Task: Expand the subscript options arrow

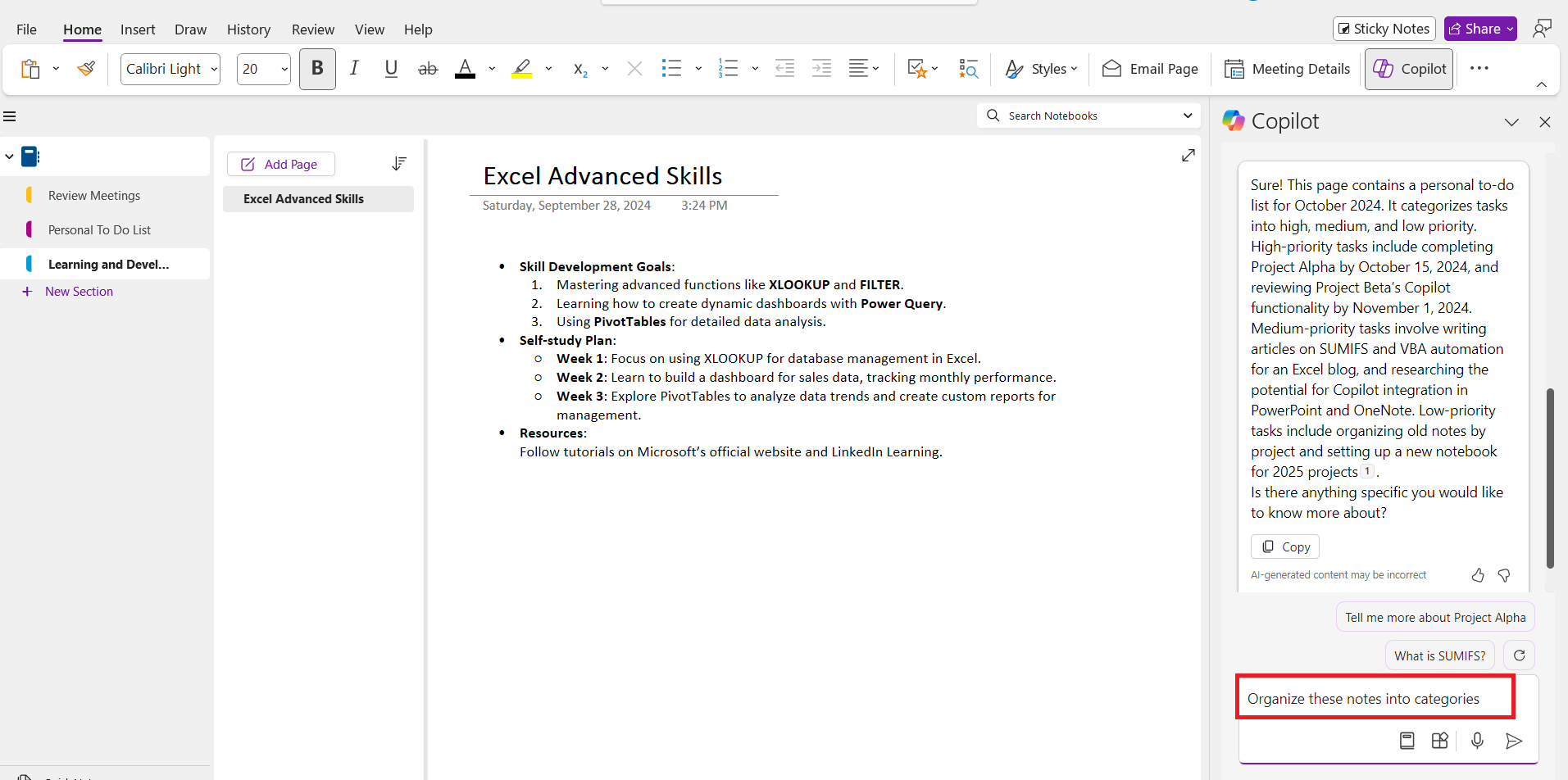Action: 605,69
